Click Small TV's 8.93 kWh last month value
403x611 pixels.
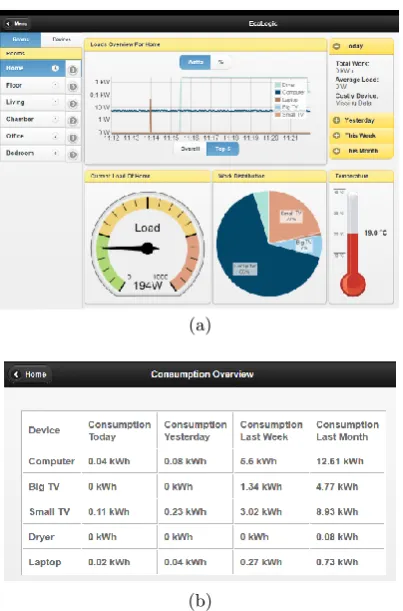point(337,512)
